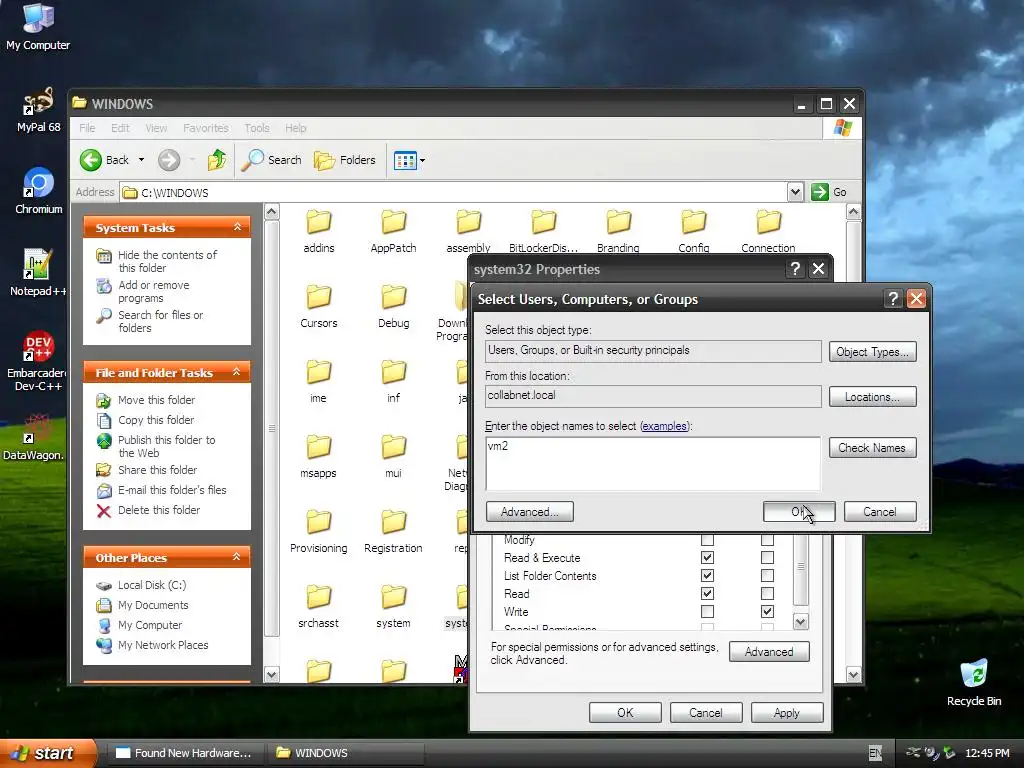Toggle Allow checkbox for Write permission
The width and height of the screenshot is (1024, 768).
tap(707, 611)
